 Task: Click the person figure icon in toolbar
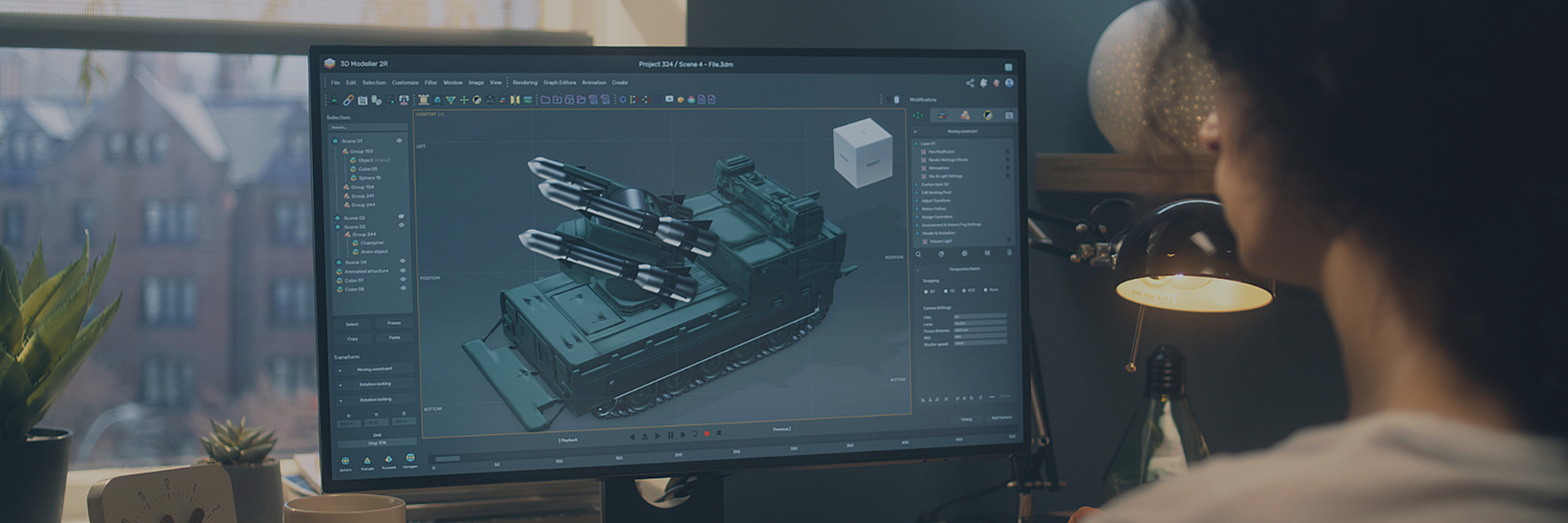click(x=334, y=100)
